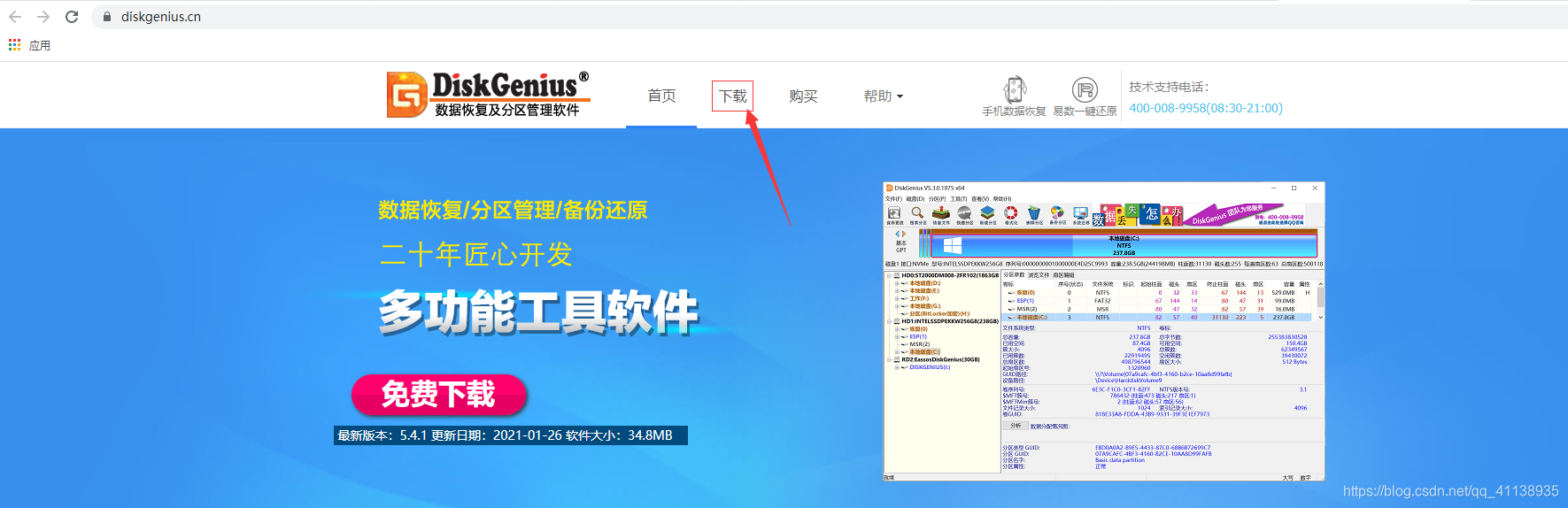Click the pink 免费下载 button
This screenshot has width=1568, height=508.
(439, 395)
